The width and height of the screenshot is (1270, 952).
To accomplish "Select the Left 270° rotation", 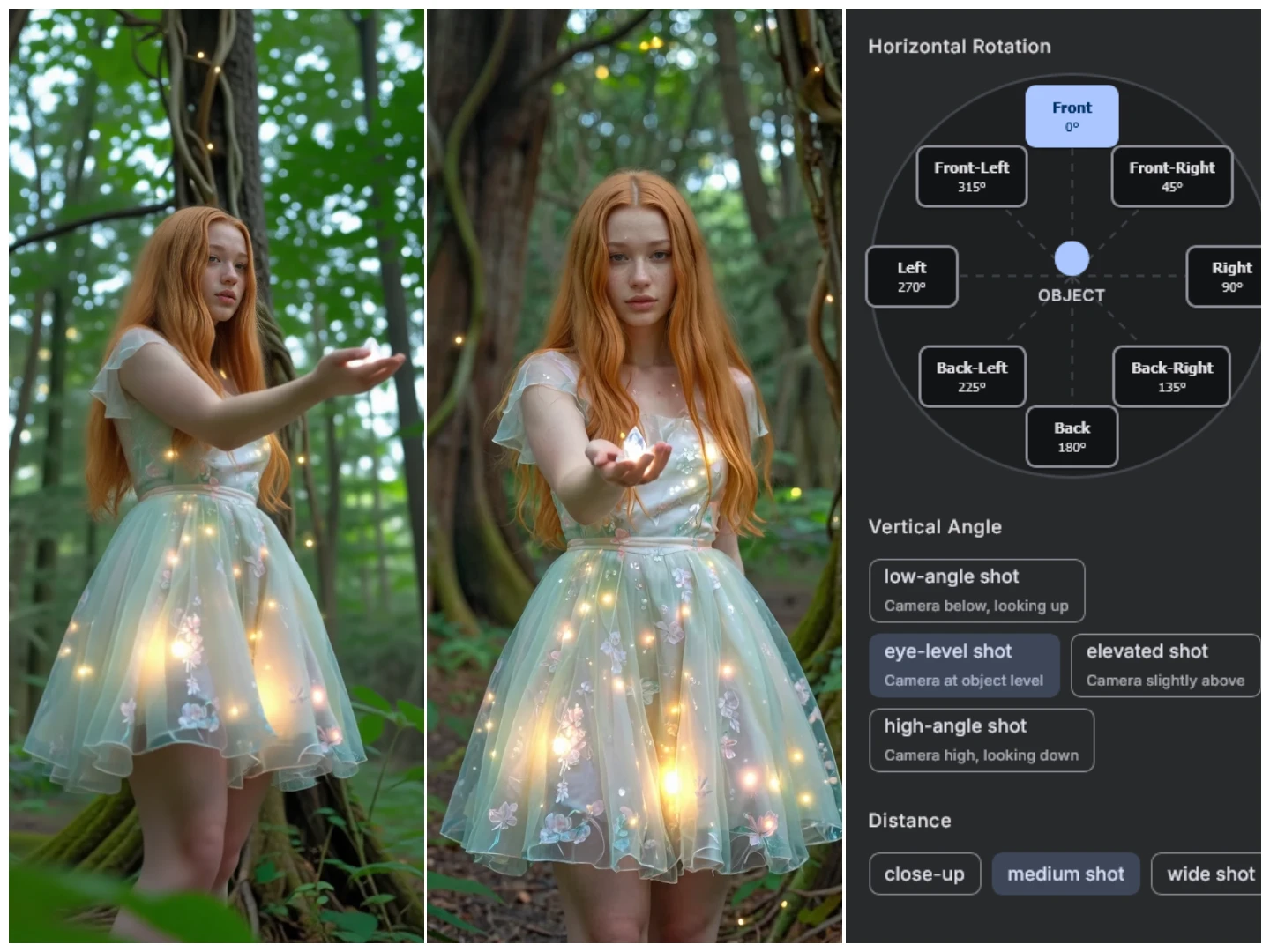I will coord(912,276).
